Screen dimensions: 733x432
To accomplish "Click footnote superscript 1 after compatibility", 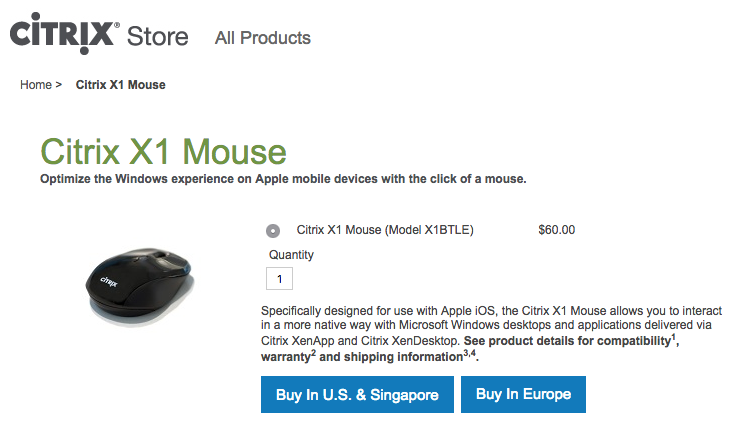I will point(674,337).
